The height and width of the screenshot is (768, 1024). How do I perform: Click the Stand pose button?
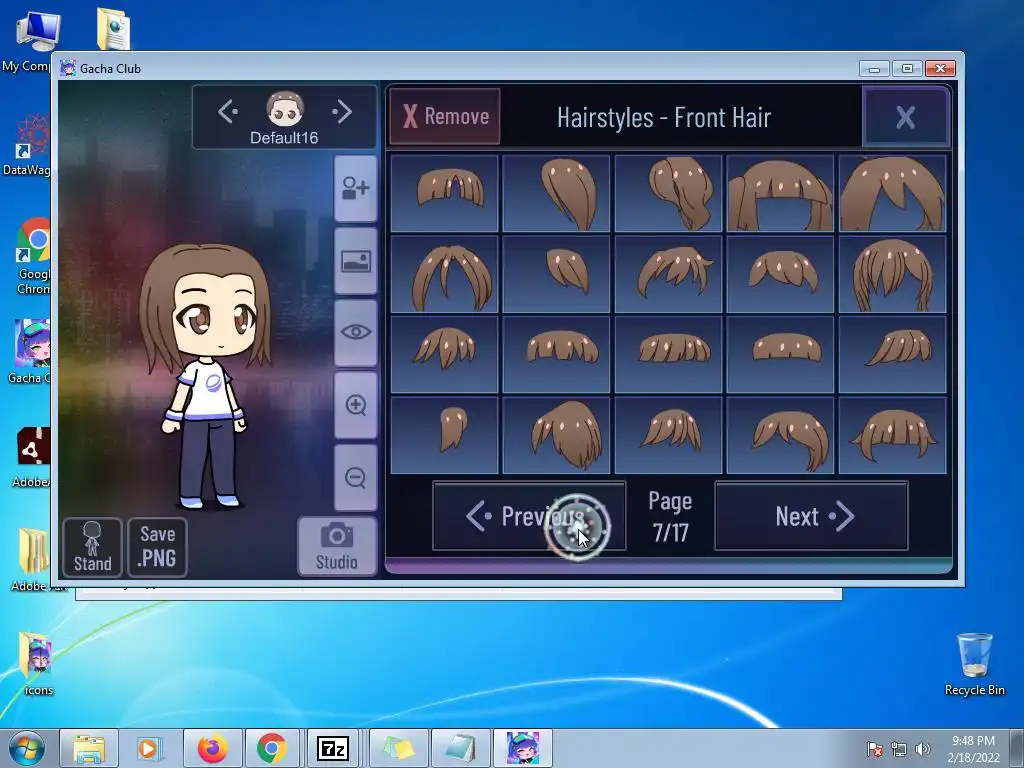(x=92, y=547)
